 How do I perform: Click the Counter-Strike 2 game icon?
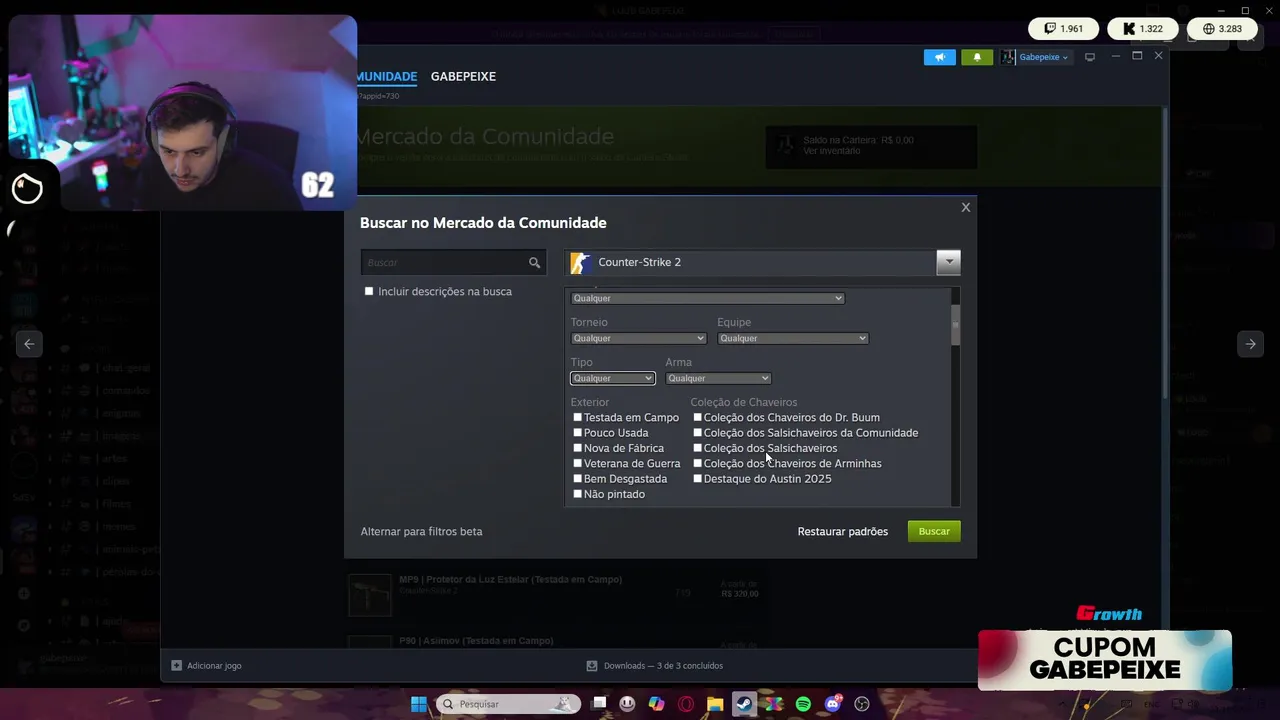point(580,263)
